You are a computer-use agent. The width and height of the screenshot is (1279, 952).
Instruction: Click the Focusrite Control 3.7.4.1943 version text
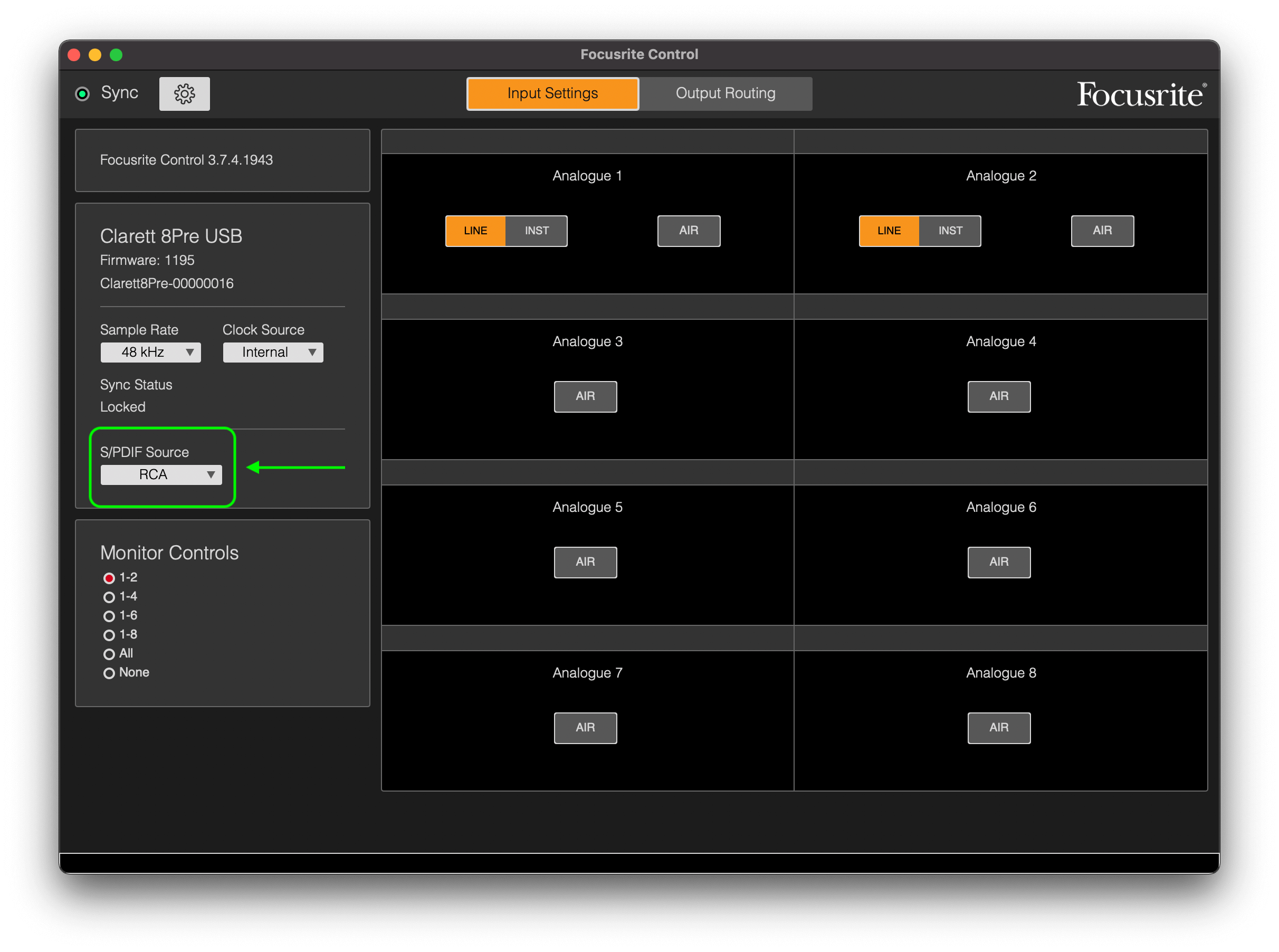[186, 159]
